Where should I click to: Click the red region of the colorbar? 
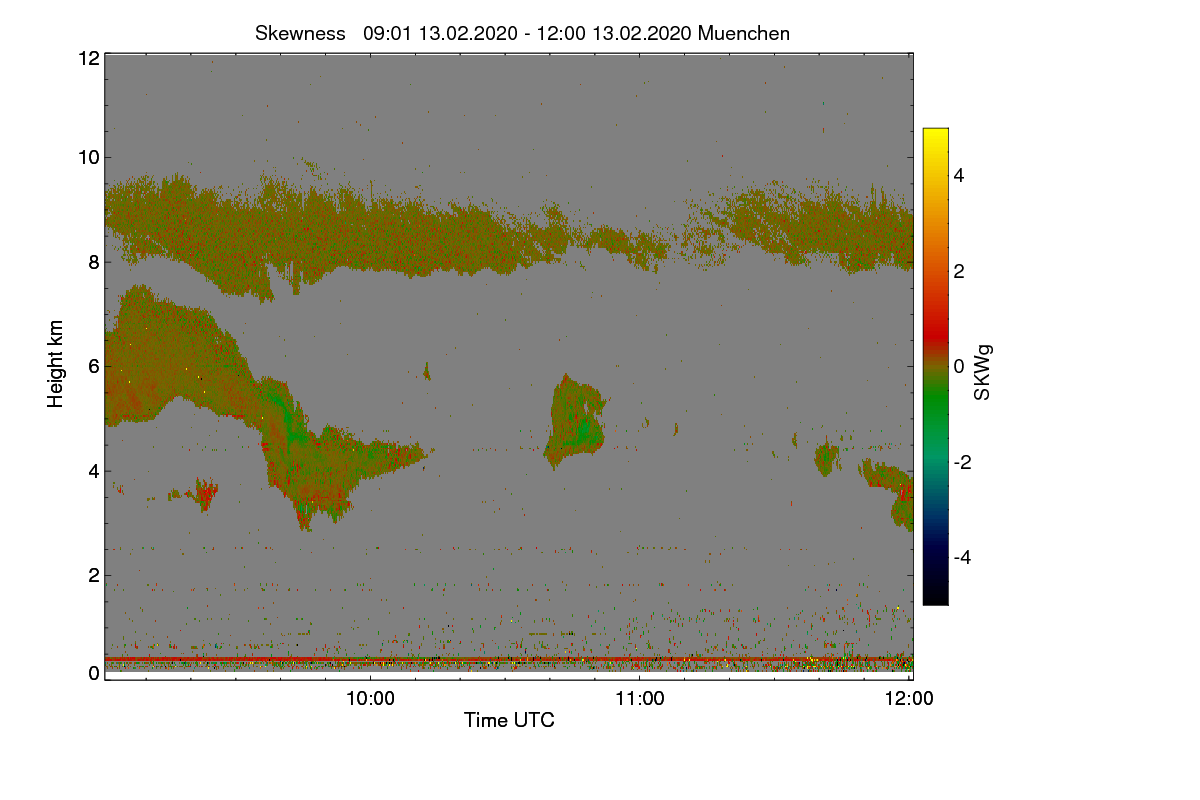click(x=935, y=318)
